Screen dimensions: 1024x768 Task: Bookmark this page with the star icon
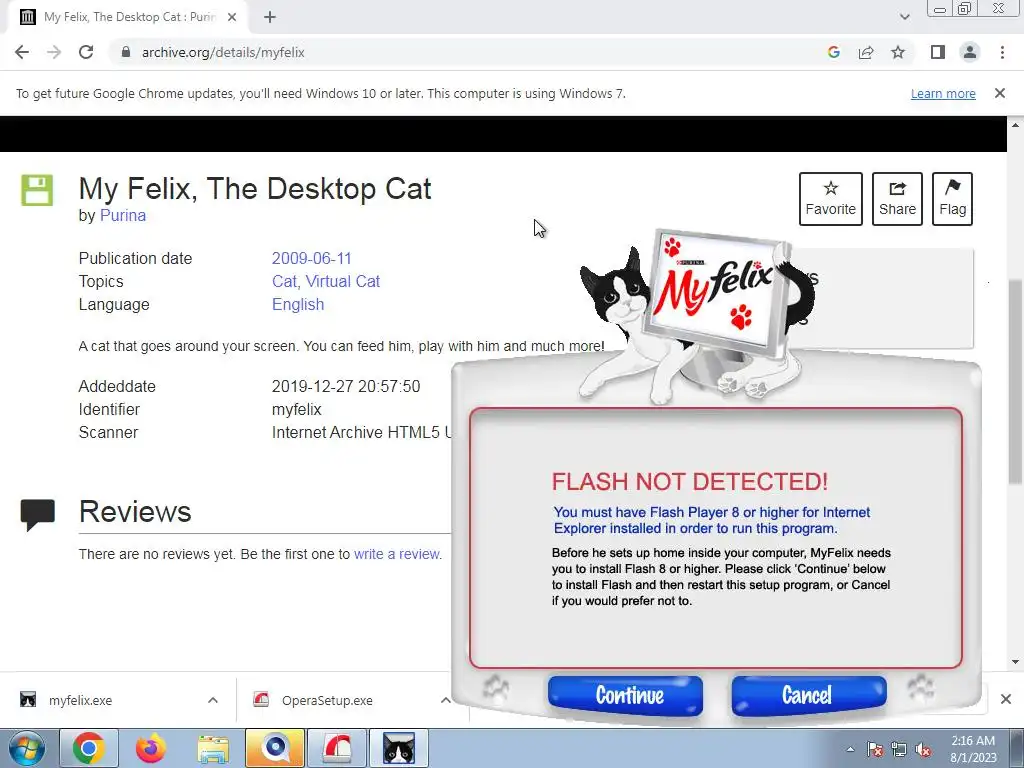point(898,52)
